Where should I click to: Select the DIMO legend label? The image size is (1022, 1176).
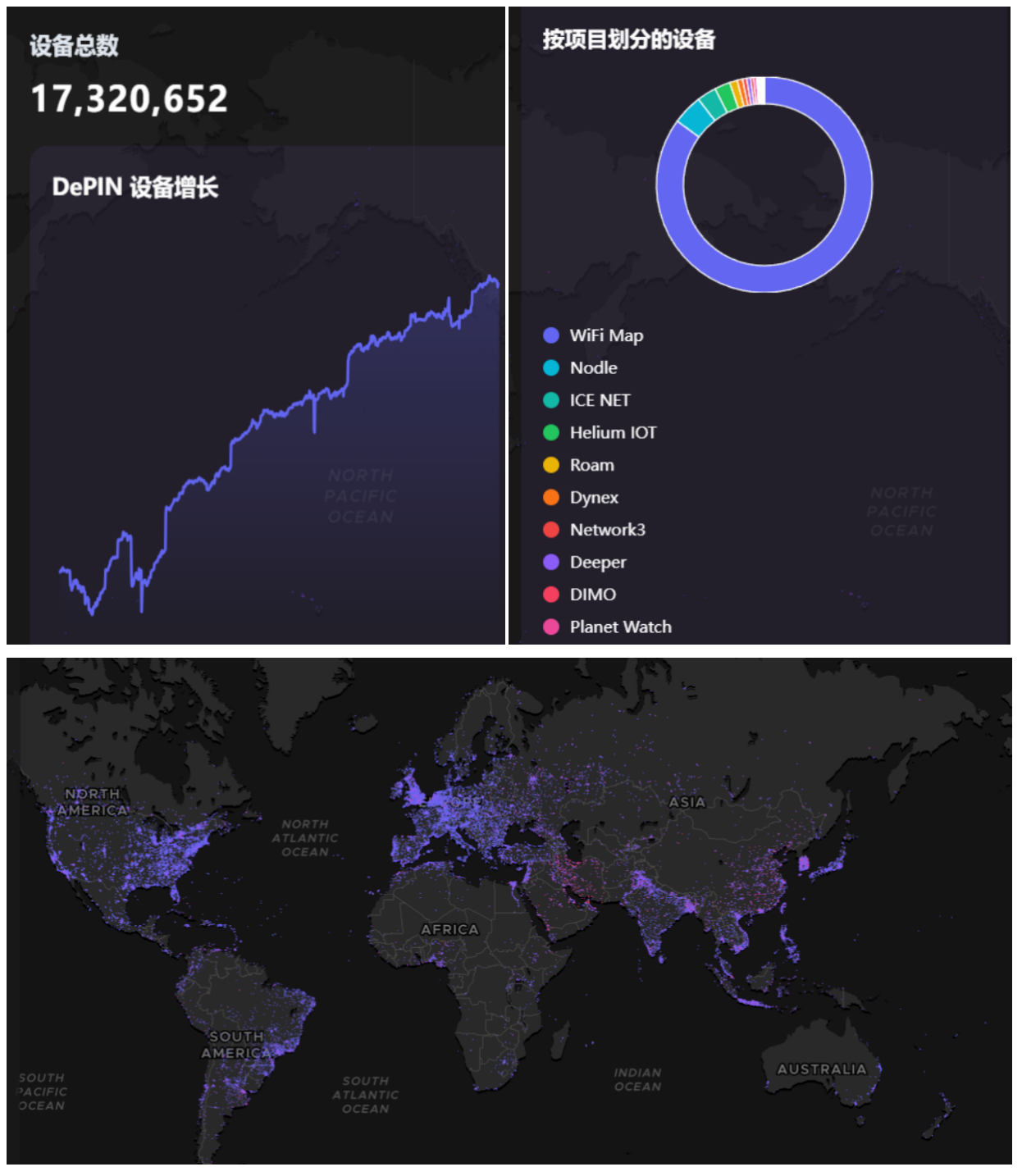592,595
